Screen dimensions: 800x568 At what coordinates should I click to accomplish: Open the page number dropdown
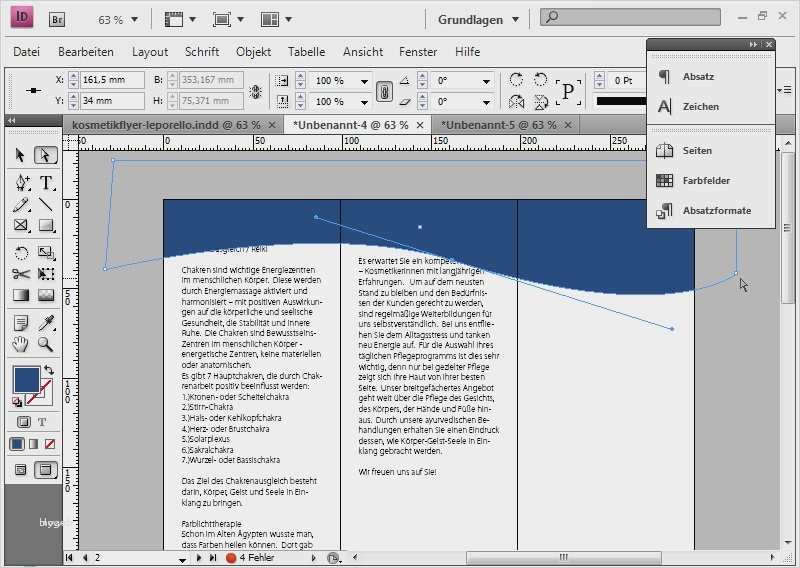[182, 558]
